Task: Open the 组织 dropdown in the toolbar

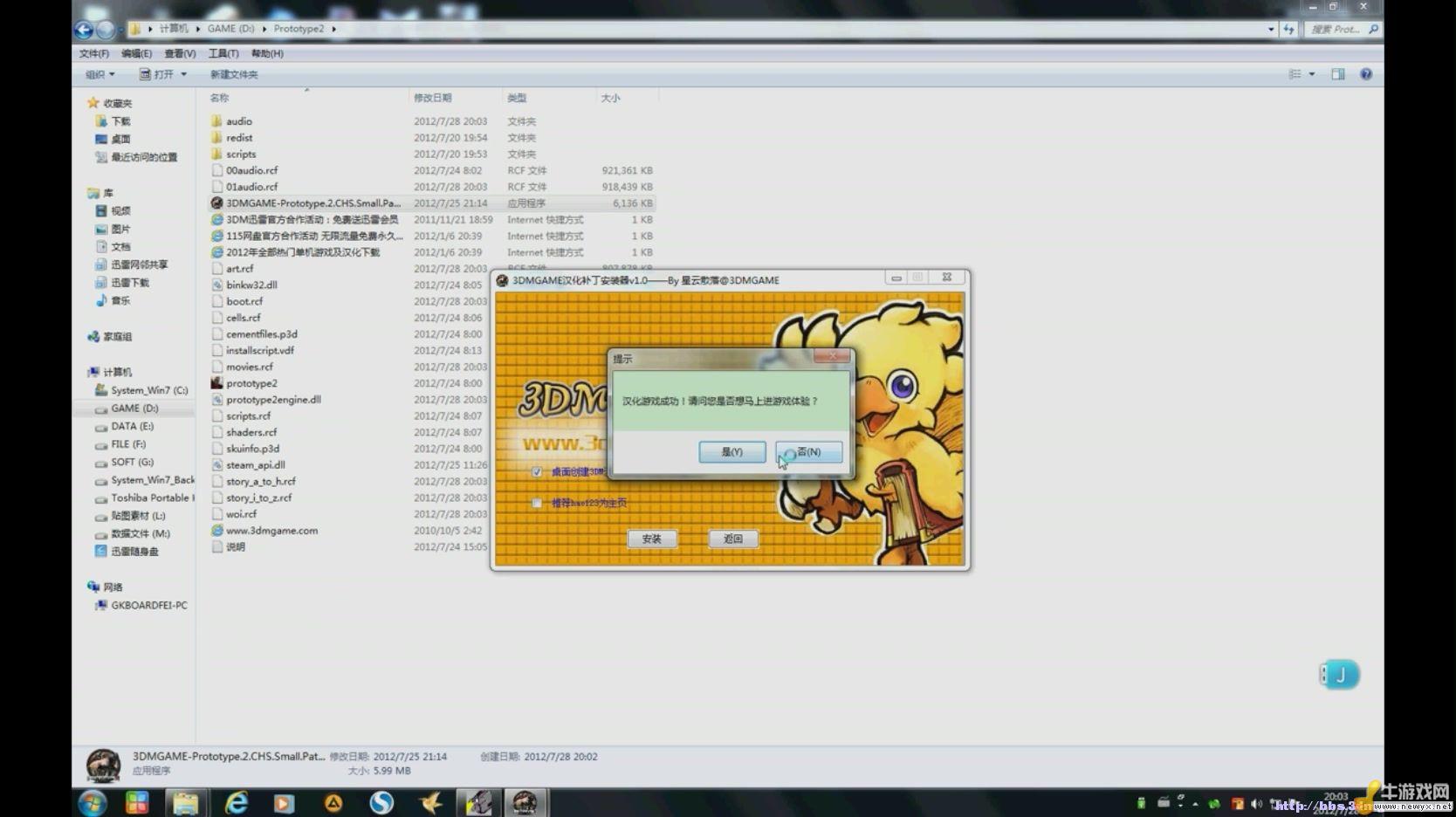Action: click(100, 74)
